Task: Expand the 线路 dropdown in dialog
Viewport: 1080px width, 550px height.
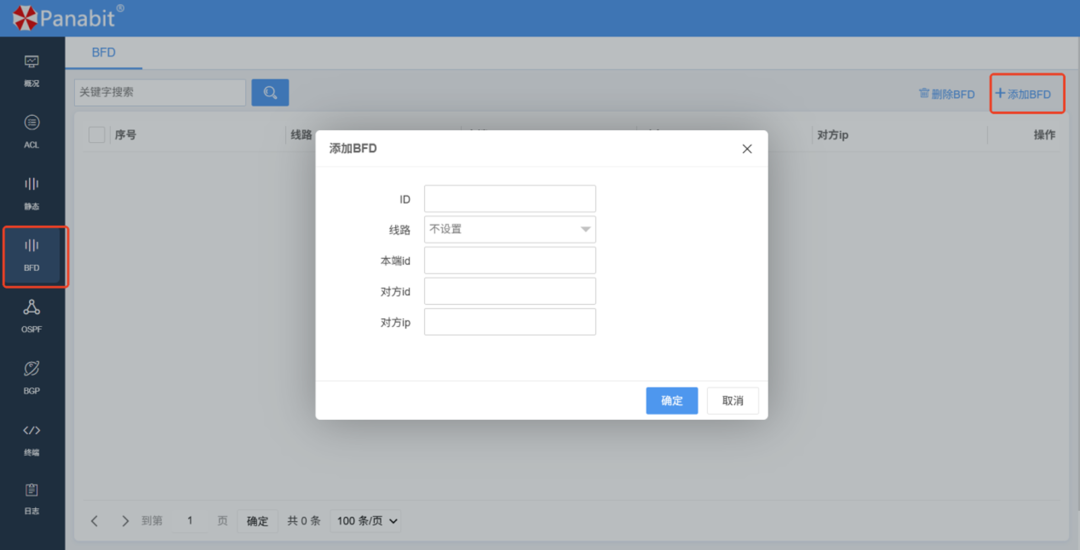Action: 510,229
